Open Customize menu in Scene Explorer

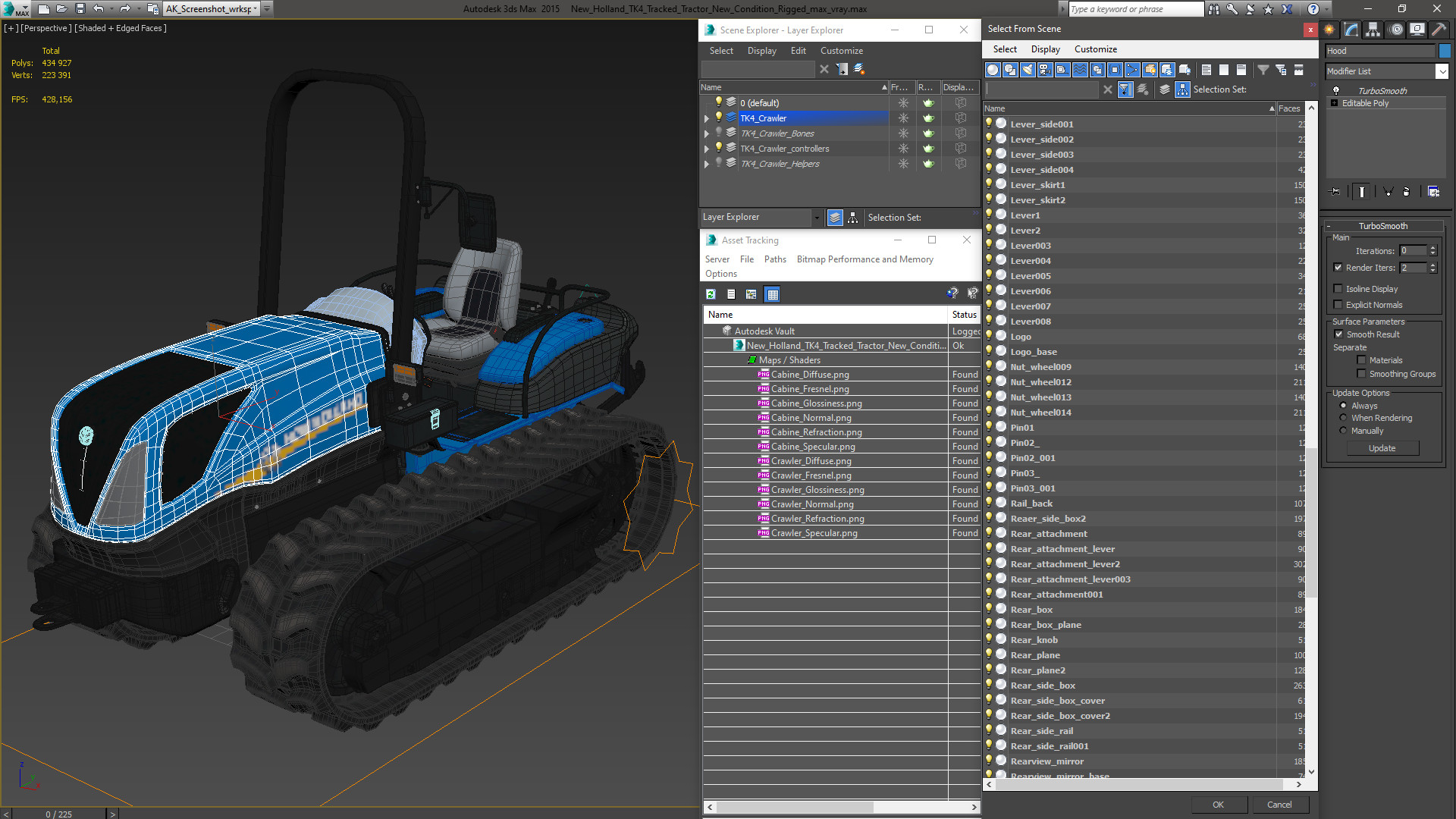pyautogui.click(x=841, y=51)
